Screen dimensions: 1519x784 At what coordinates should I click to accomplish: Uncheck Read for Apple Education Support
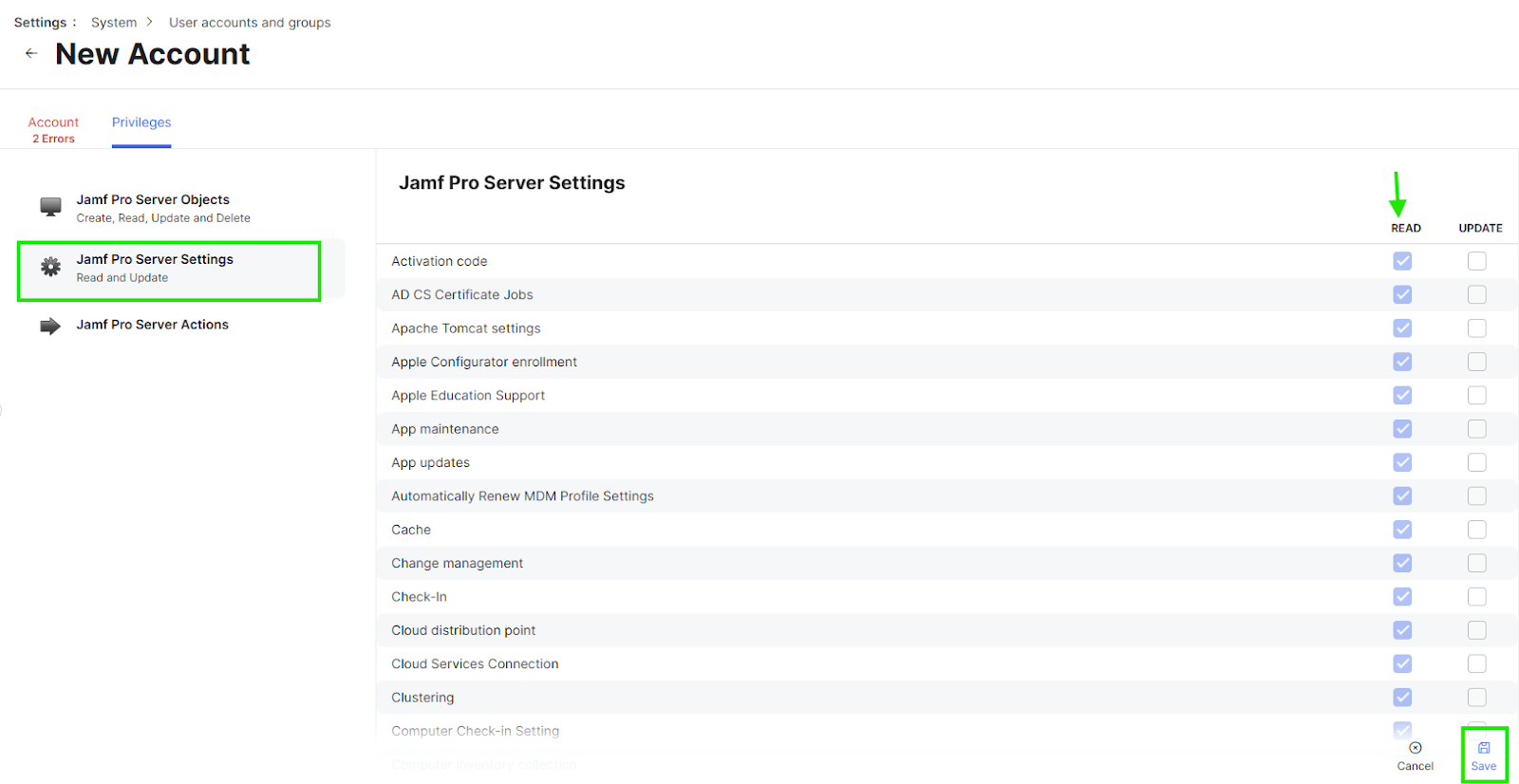tap(1402, 395)
